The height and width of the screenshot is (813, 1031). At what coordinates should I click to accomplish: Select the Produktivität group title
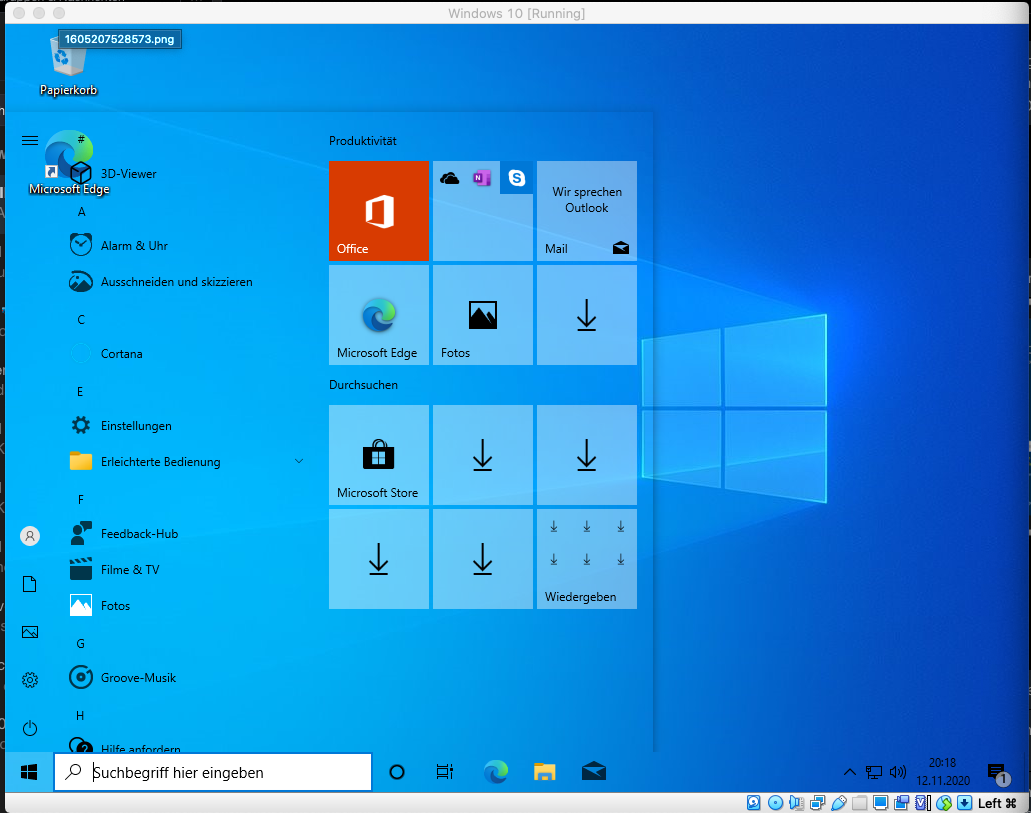click(x=363, y=141)
